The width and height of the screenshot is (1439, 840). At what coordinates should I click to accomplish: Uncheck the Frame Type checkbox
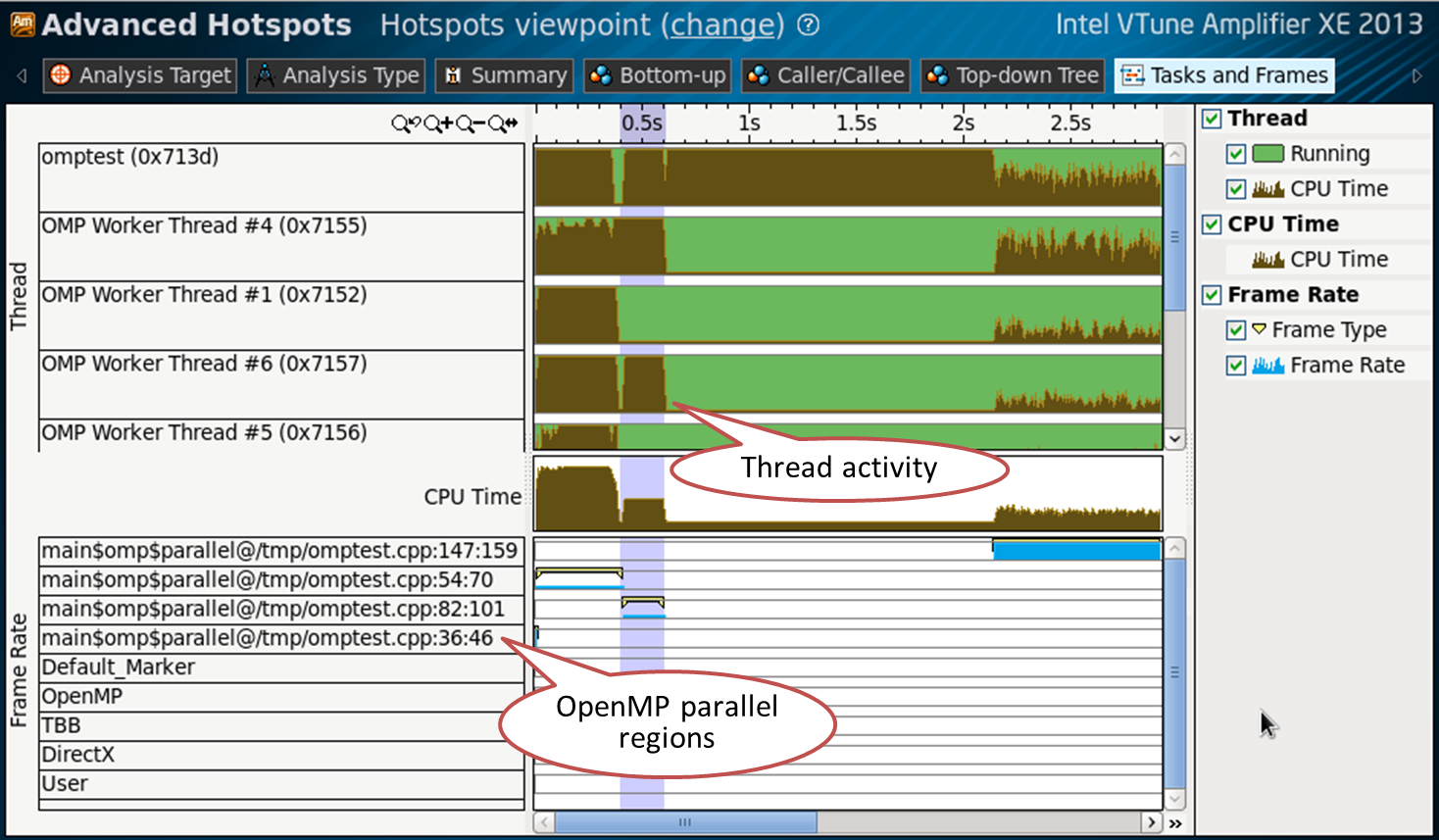(1236, 330)
